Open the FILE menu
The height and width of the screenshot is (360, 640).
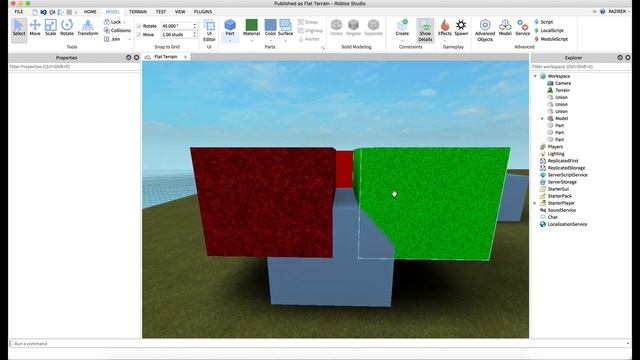click(19, 12)
